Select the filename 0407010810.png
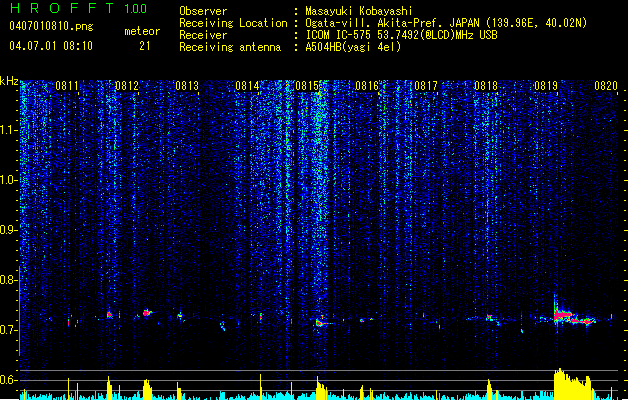The width and height of the screenshot is (629, 400). (51, 26)
